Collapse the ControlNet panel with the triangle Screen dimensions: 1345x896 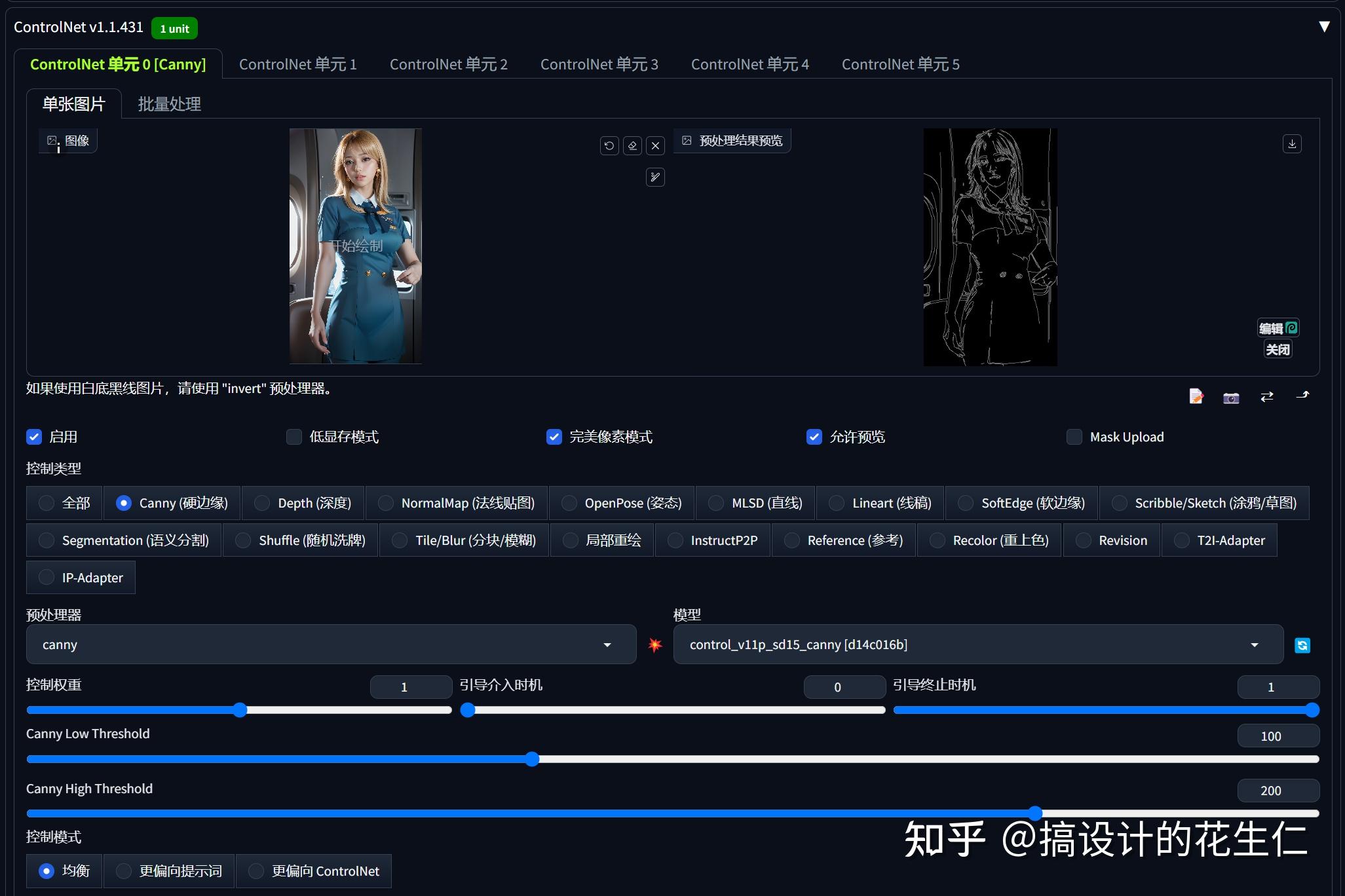point(1324,26)
